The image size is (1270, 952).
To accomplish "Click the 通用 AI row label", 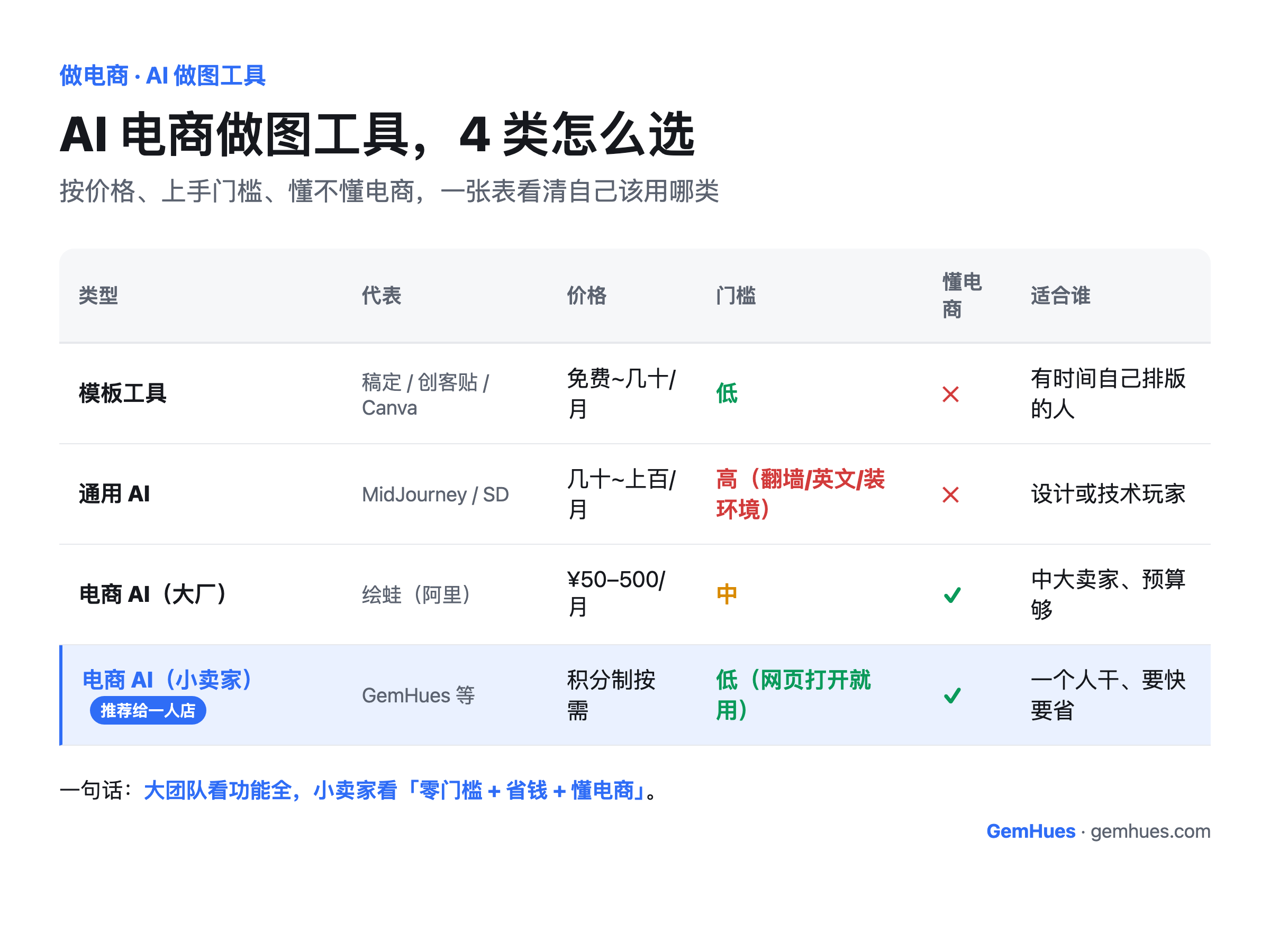I will click(114, 494).
